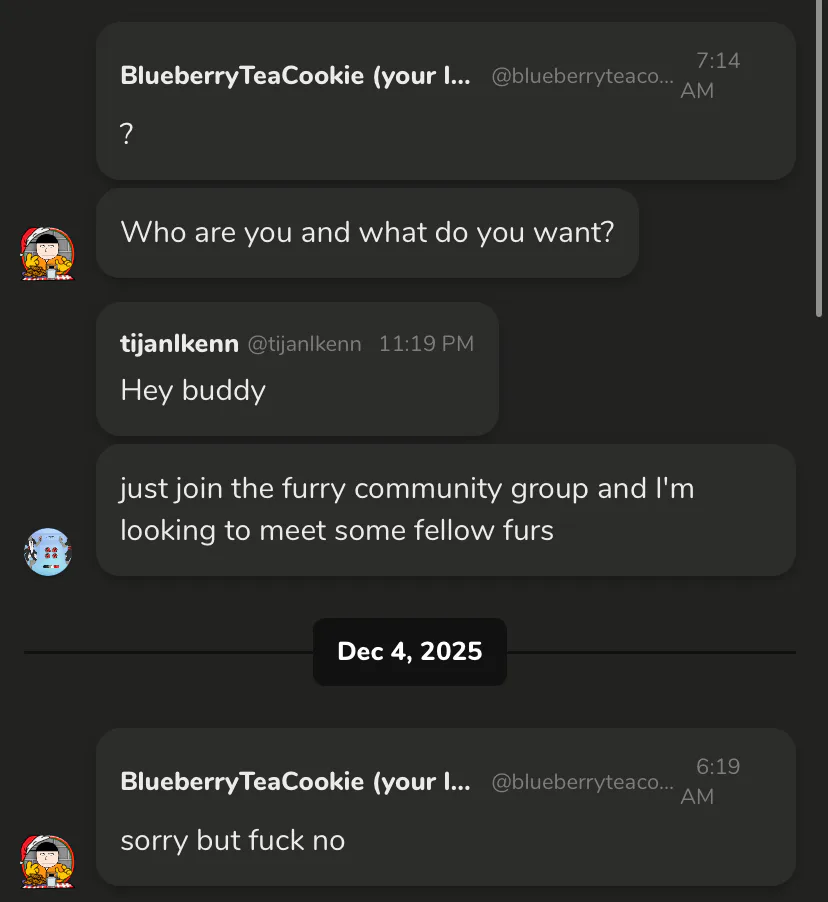
Task: Click BlueberryTeaCookie name above the '?' message
Action: pyautogui.click(x=295, y=76)
